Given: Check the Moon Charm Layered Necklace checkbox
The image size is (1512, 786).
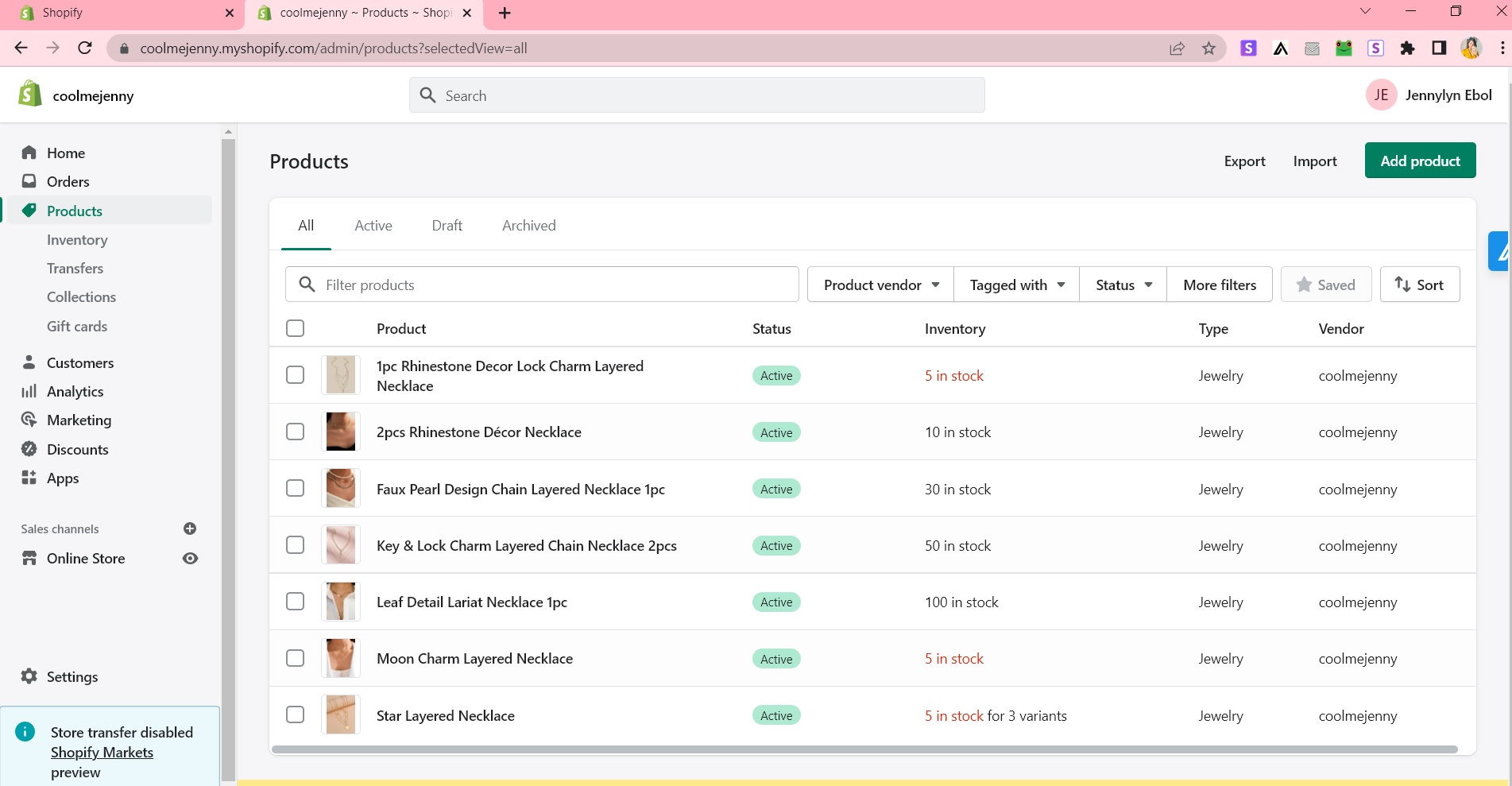Looking at the screenshot, I should pyautogui.click(x=295, y=658).
